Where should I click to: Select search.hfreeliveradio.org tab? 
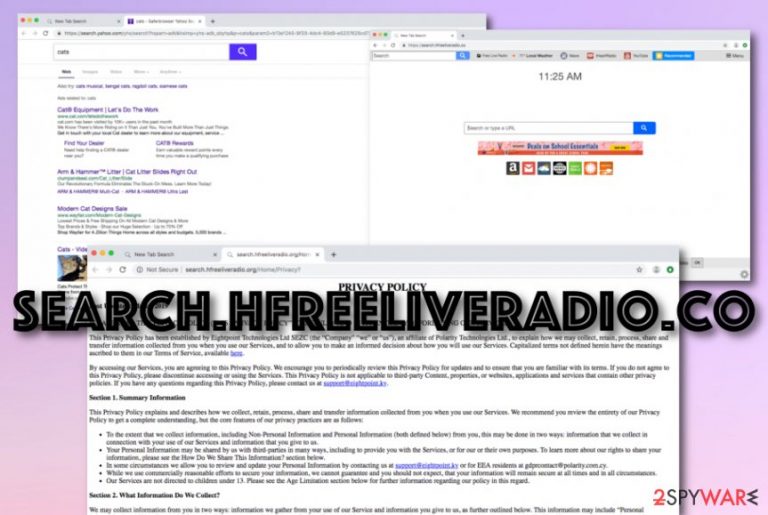pyautogui.click(x=273, y=254)
